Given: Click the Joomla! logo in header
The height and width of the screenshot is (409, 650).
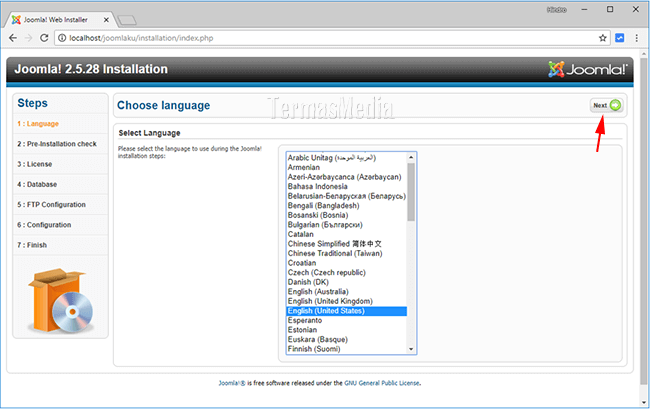Looking at the screenshot, I should pos(587,69).
